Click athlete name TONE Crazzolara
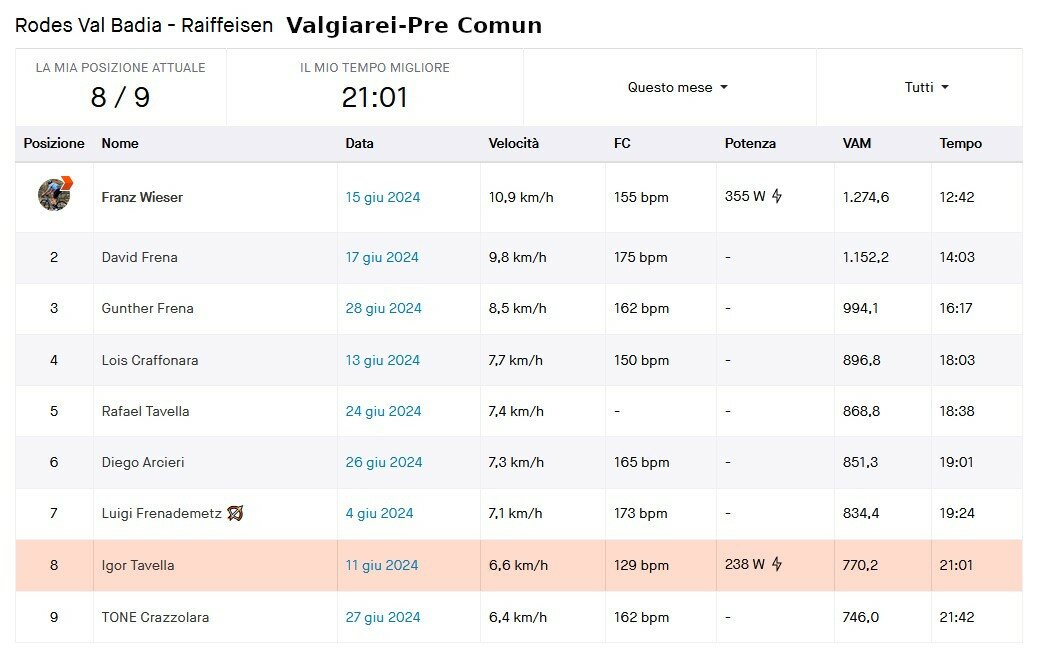This screenshot has width=1037, height=659. click(x=155, y=617)
